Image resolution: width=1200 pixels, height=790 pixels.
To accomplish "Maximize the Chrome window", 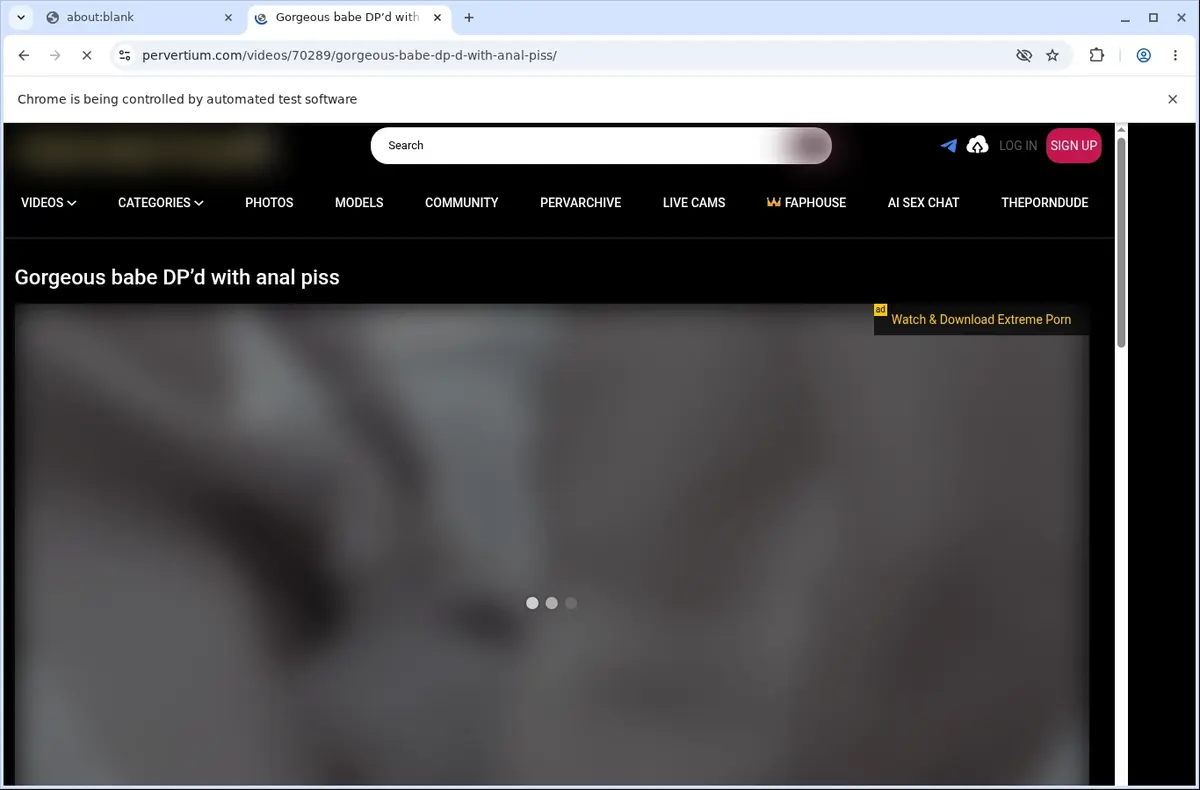I will pos(1153,17).
